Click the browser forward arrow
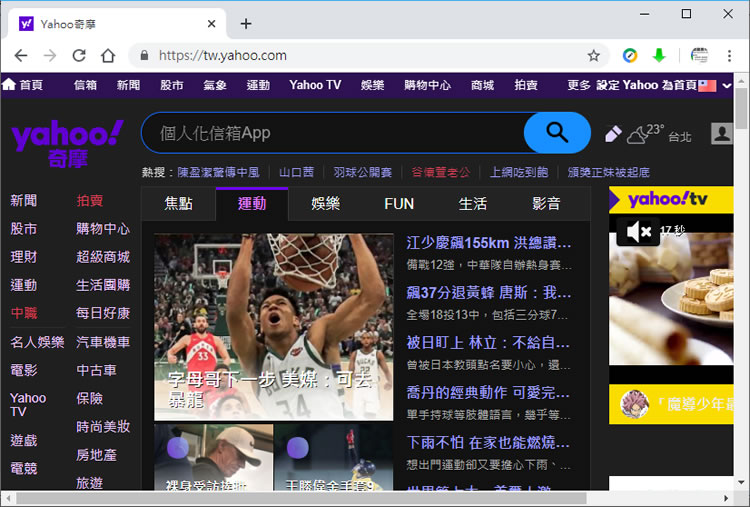 tap(50, 55)
